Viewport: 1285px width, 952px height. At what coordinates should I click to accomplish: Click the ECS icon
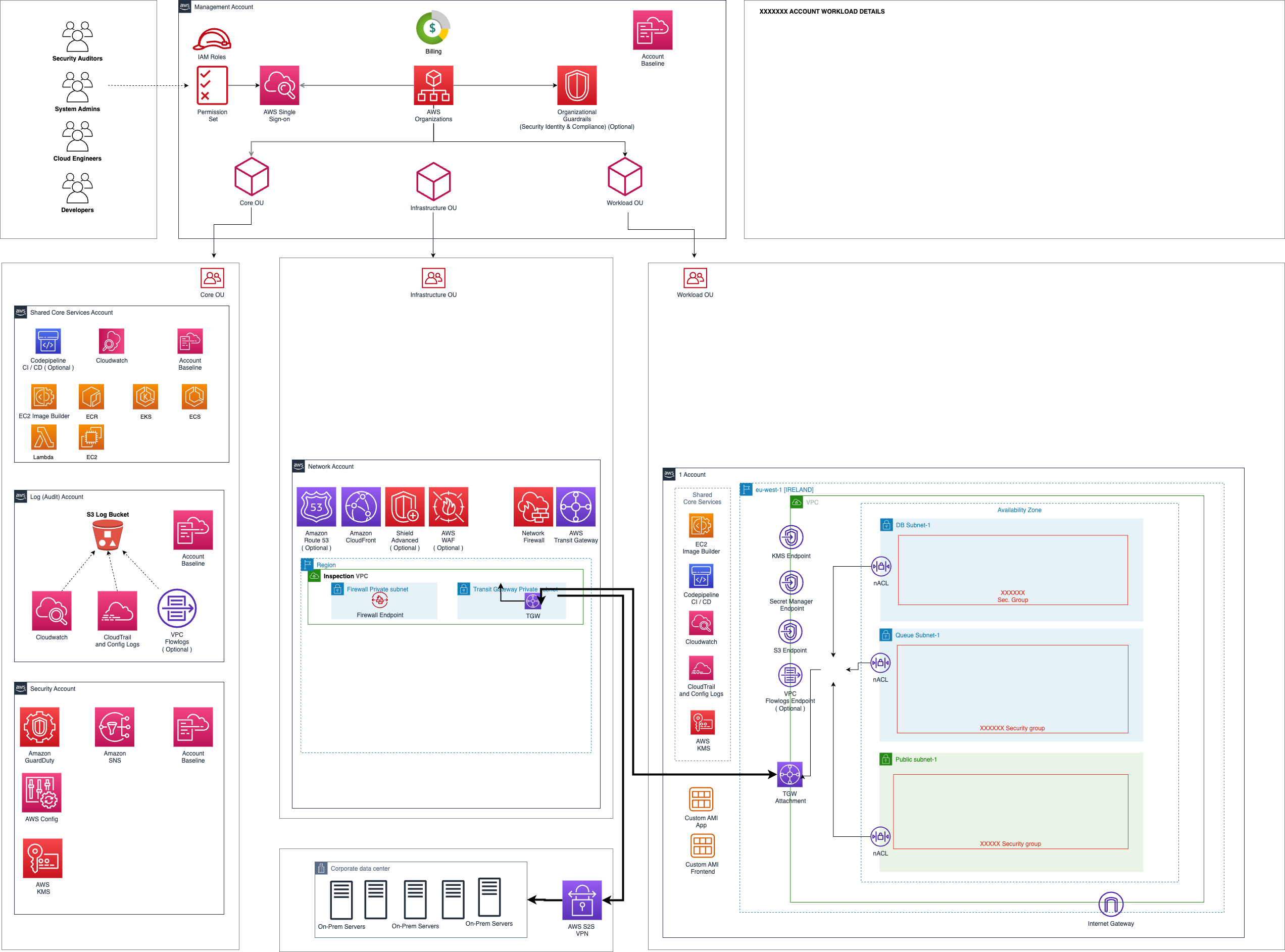pyautogui.click(x=194, y=396)
